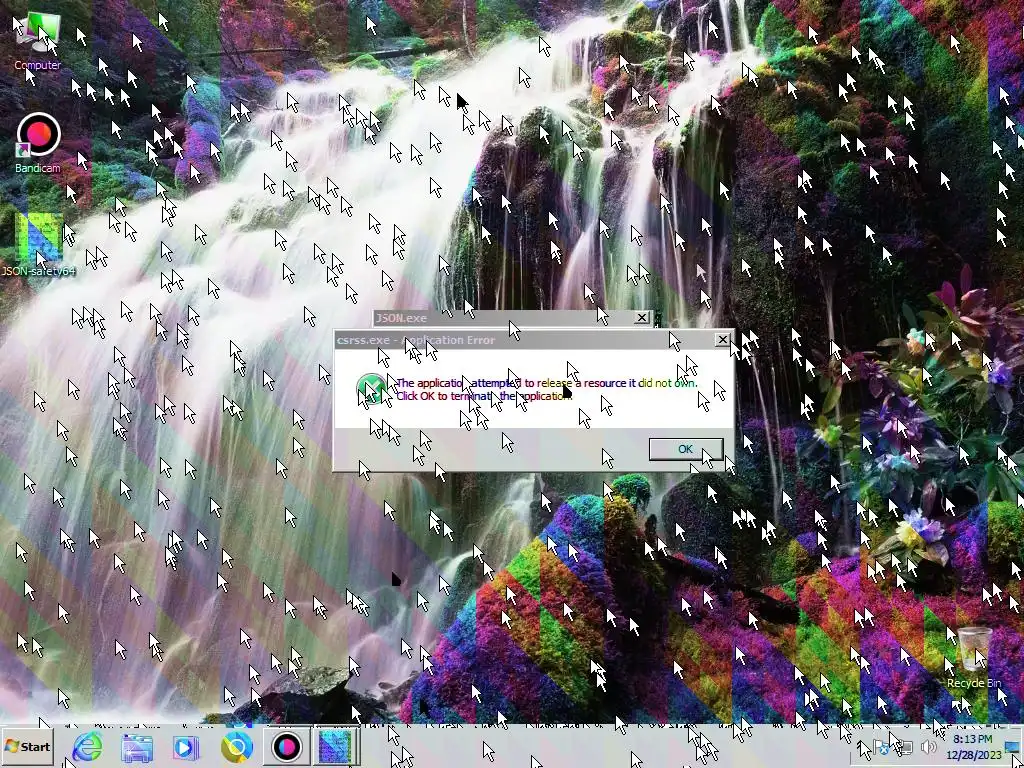1024x768 pixels.
Task: Open the Start menu
Action: [x=27, y=746]
